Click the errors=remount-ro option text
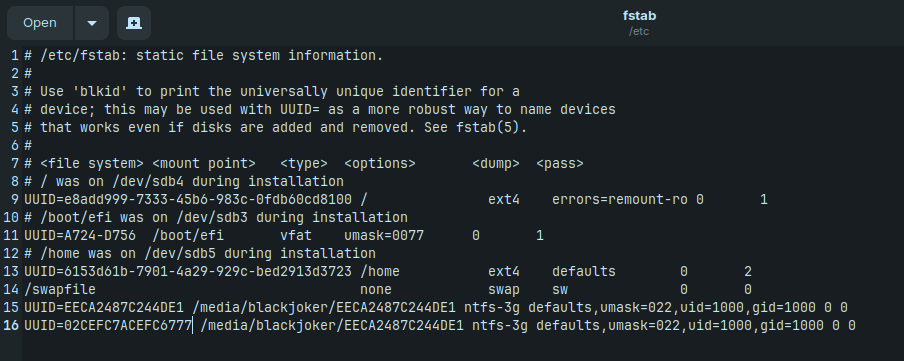904x361 pixels. (619, 200)
